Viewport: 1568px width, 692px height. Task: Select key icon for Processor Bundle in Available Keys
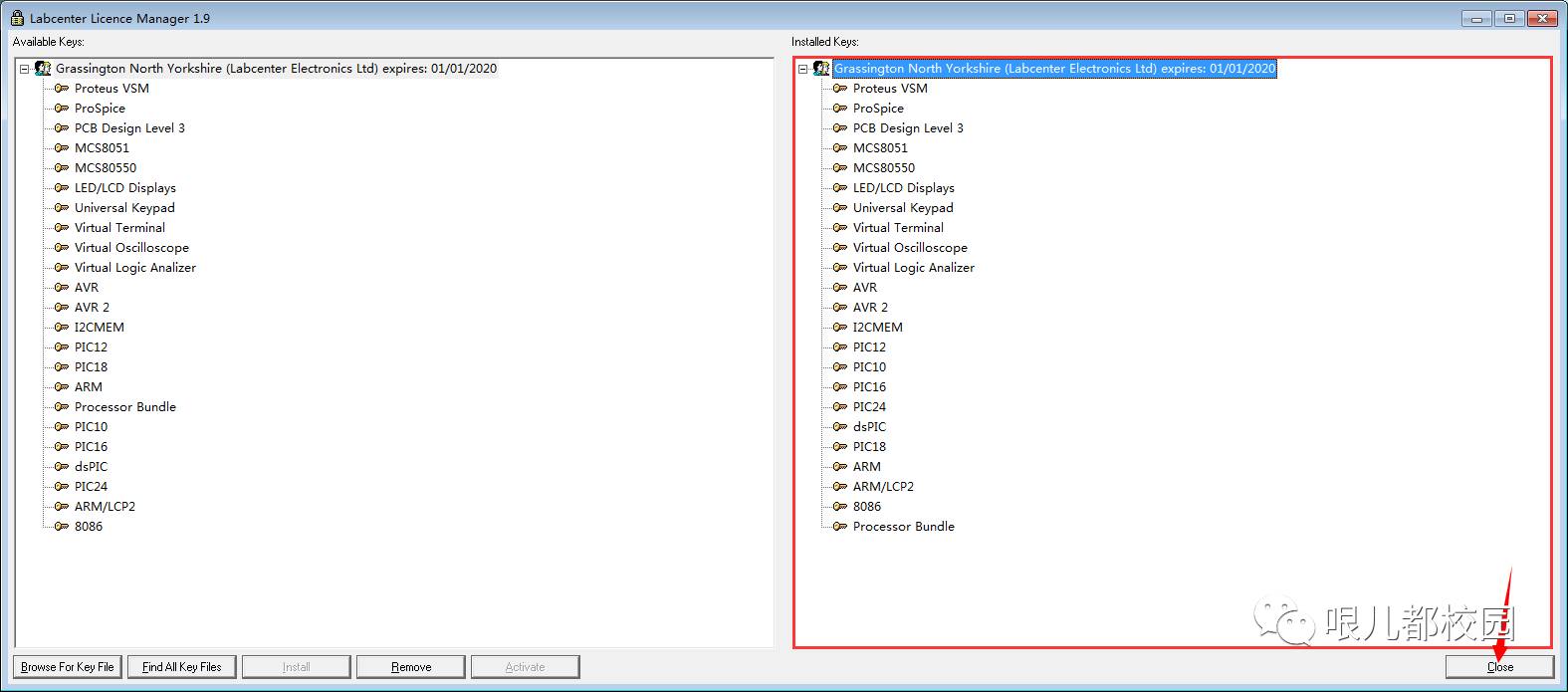(x=62, y=407)
